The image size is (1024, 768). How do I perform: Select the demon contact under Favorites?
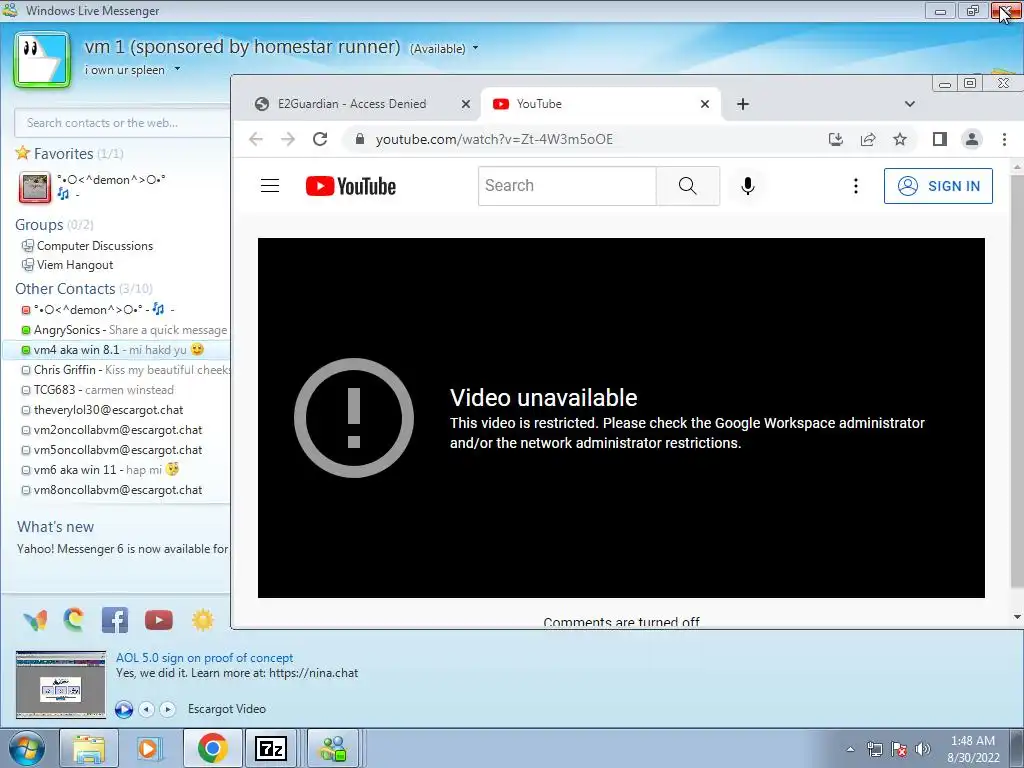[91, 187]
